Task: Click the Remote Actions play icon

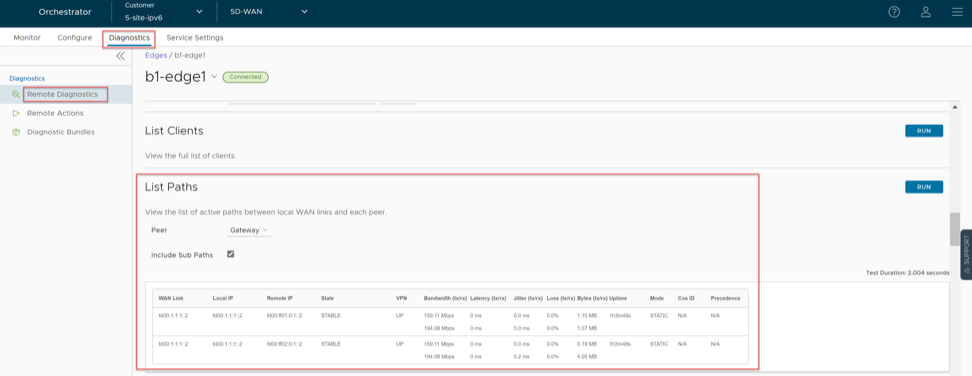Action: click(15, 113)
